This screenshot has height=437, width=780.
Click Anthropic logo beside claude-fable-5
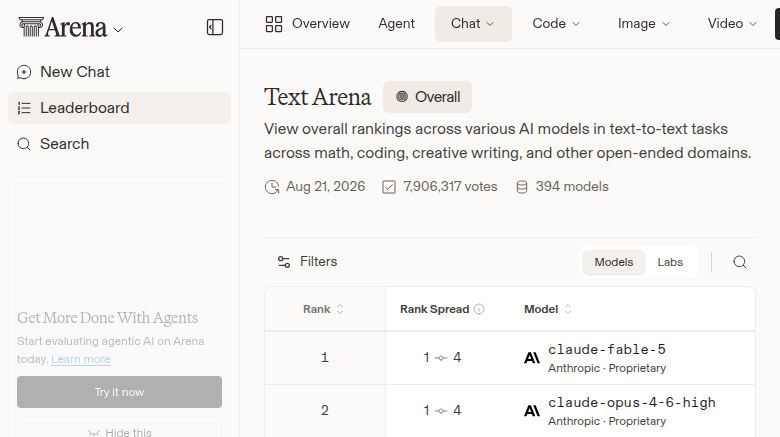click(x=532, y=358)
